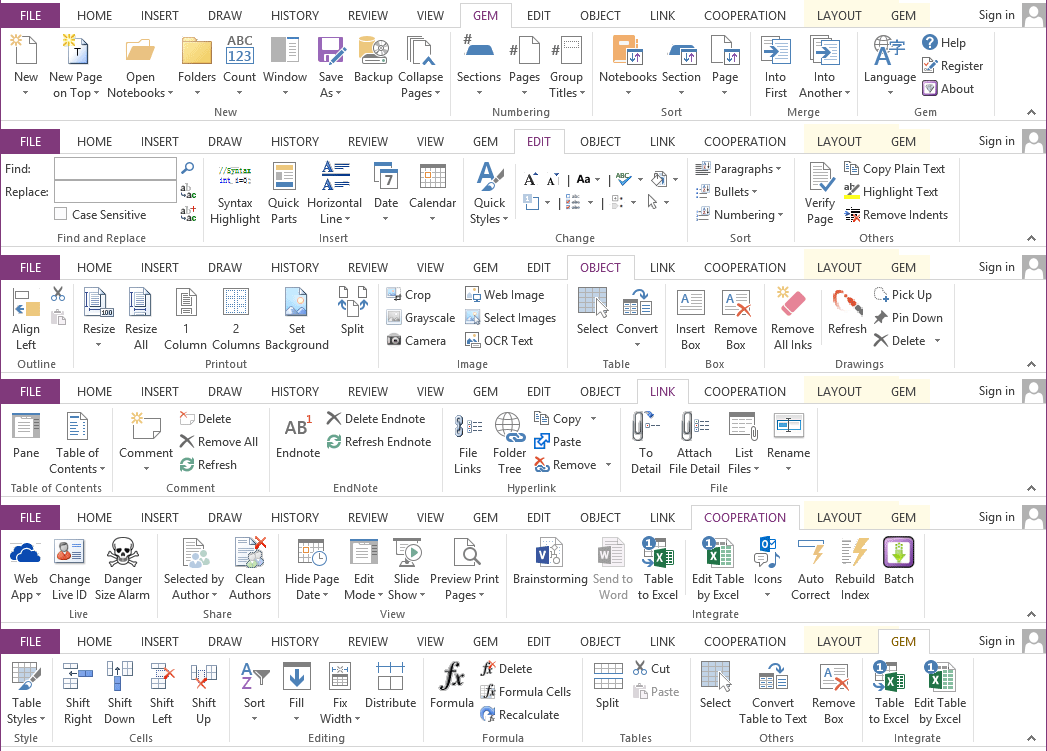Select the Formula tool
The image size is (1047, 751).
pos(451,690)
